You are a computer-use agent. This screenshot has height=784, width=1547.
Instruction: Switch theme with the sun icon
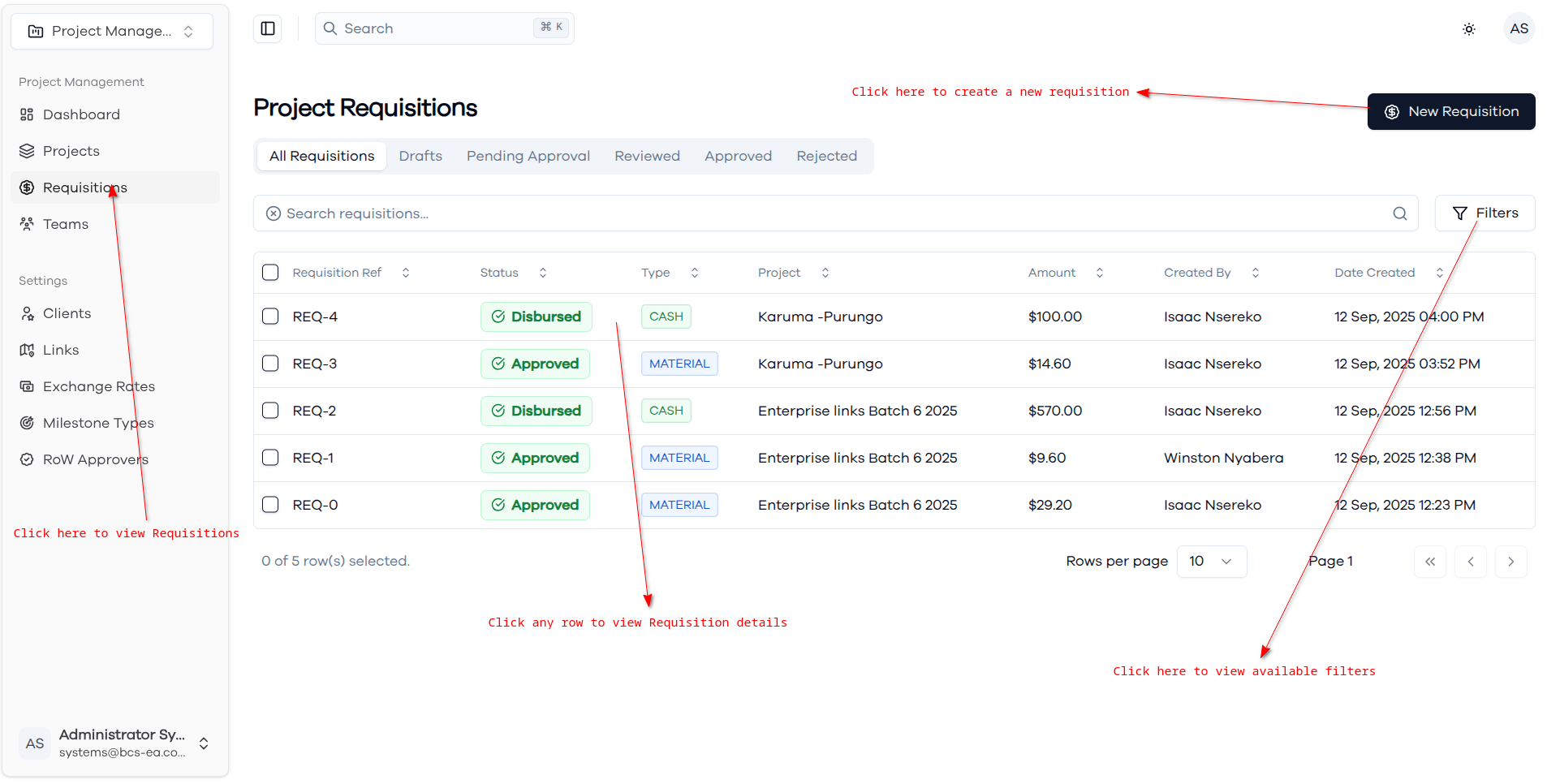[1469, 29]
